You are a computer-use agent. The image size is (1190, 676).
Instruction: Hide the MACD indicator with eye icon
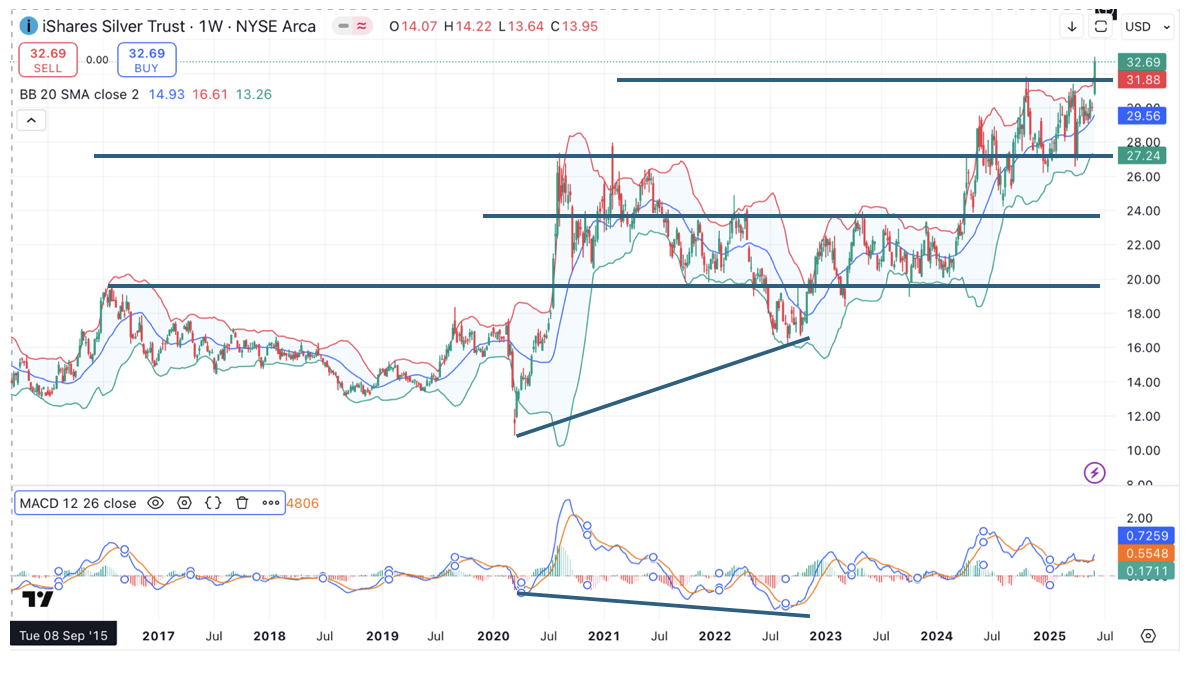click(x=155, y=503)
